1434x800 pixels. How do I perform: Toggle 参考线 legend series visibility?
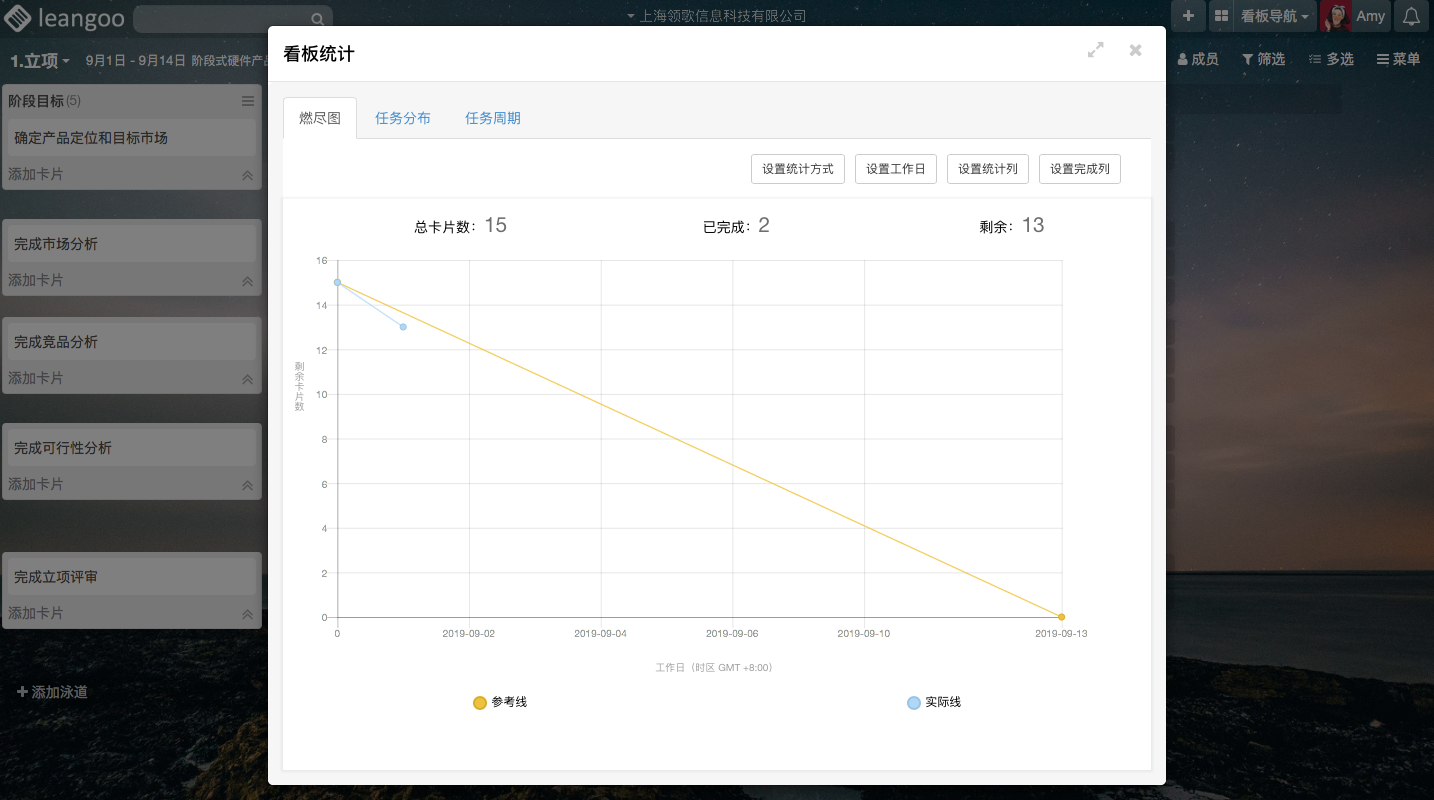click(x=500, y=703)
